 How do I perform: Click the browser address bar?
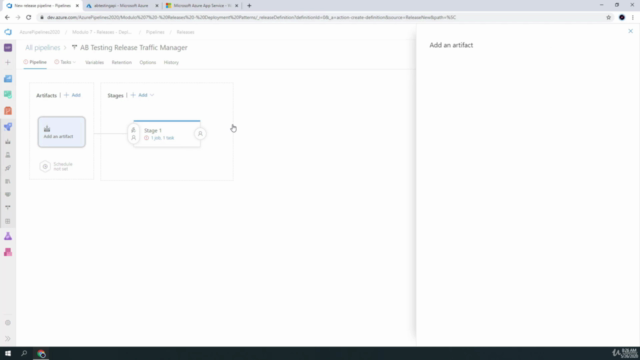click(322, 17)
